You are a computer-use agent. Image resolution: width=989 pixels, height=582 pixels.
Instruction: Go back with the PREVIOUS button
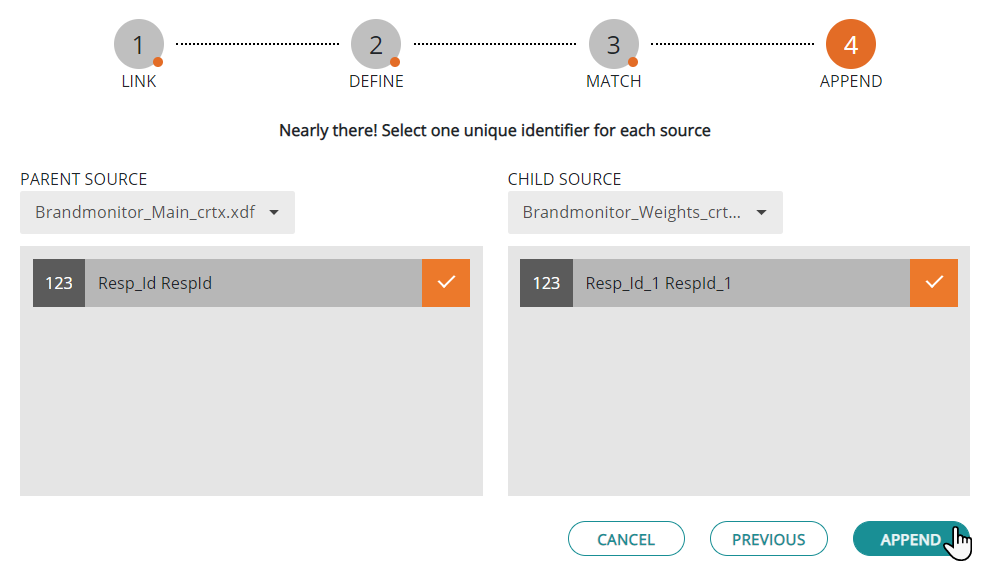pos(768,539)
